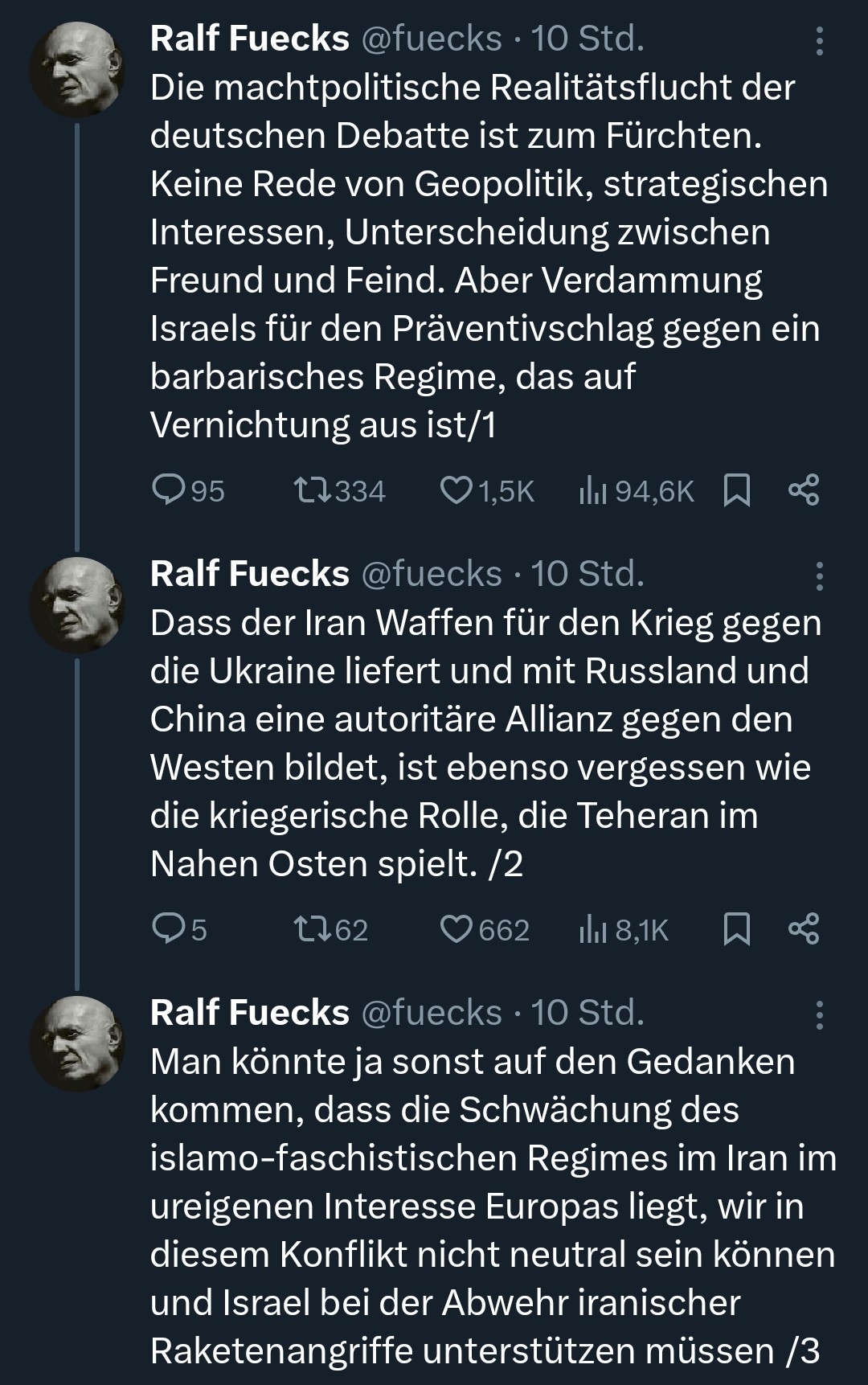868x1385 pixels.
Task: Bookmark the first tweet about Realitätsflucht
Action: point(736,490)
